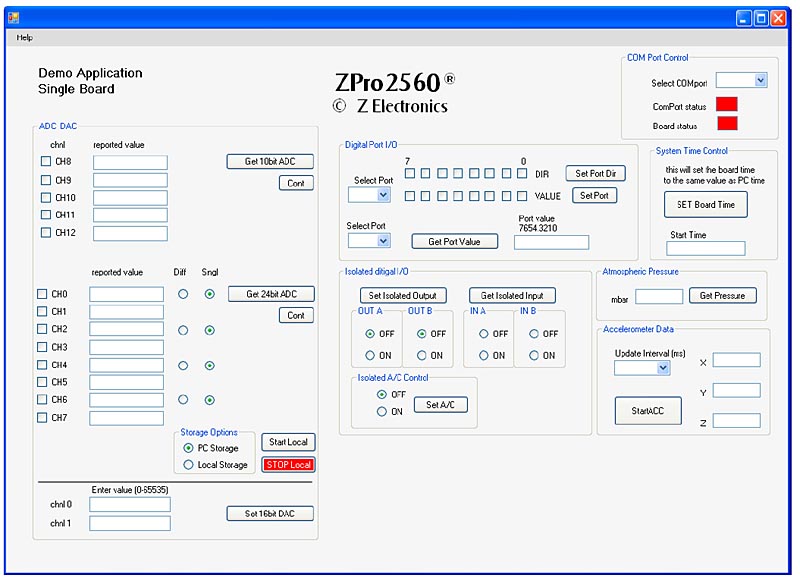Image resolution: width=800 pixels, height=581 pixels.
Task: Minimize the ZPro2560 demo window
Action: (x=744, y=18)
